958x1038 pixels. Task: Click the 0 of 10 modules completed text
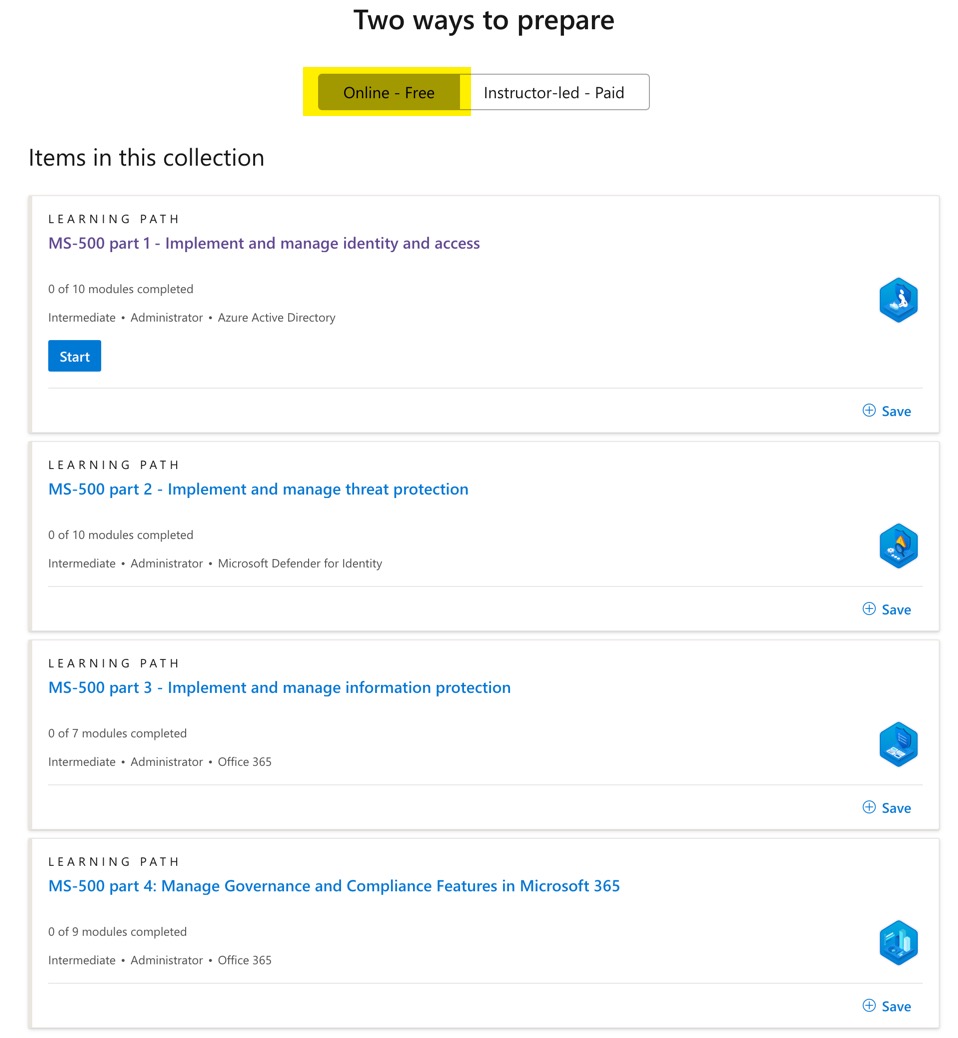pos(120,288)
